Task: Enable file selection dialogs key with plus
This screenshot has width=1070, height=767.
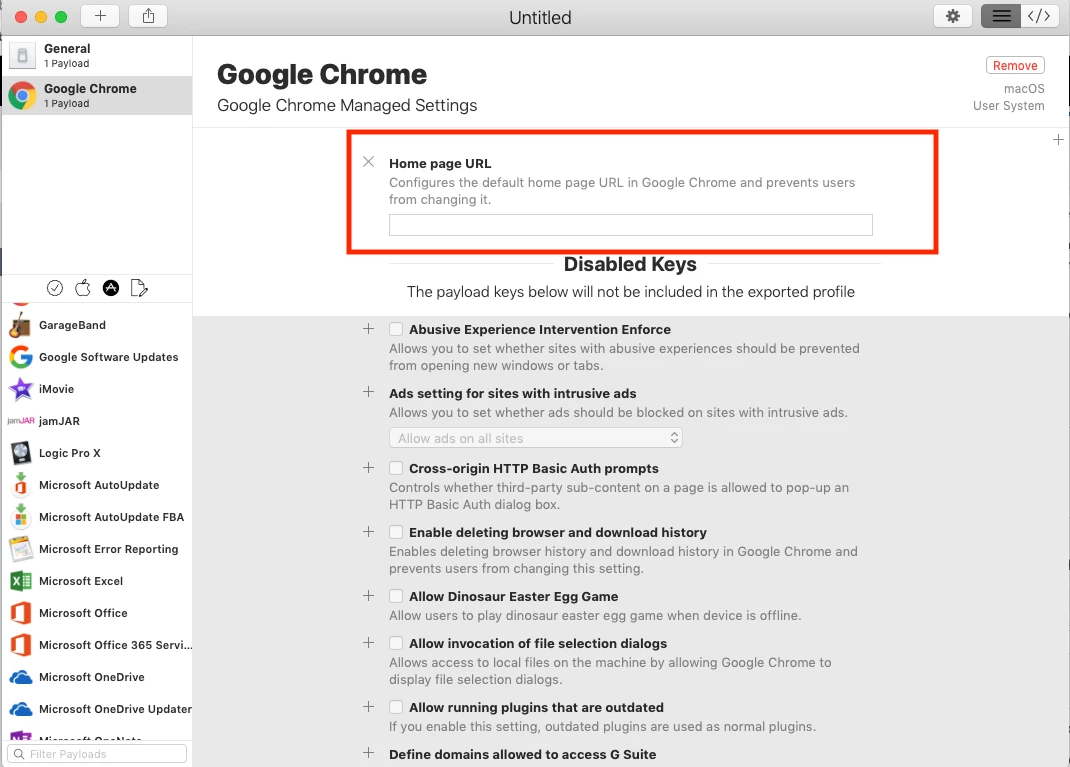Action: (x=368, y=643)
